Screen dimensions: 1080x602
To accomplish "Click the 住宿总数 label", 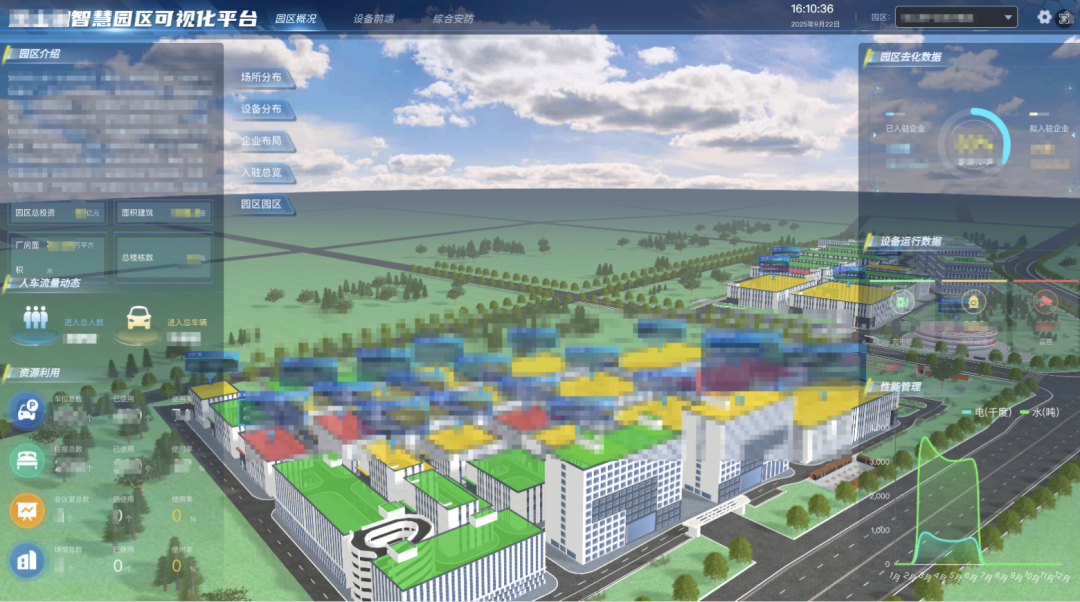I will 68,449.
